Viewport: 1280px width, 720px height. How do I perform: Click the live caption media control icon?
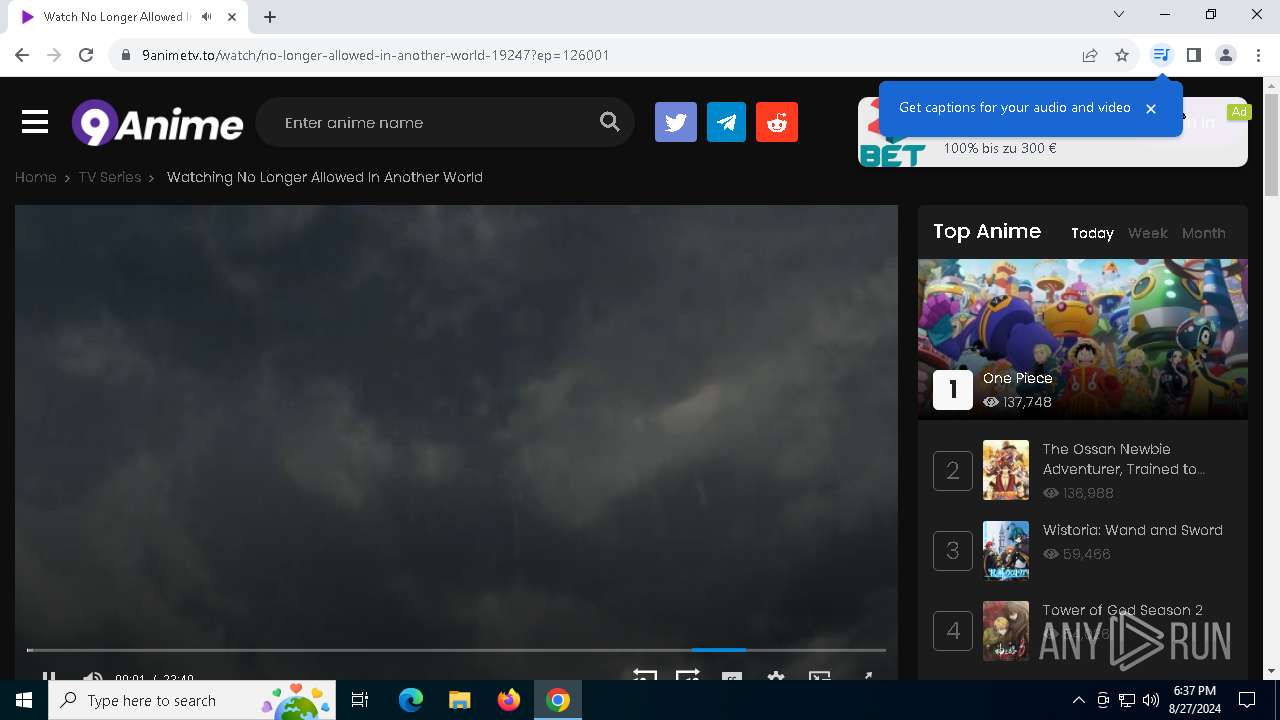(1161, 55)
